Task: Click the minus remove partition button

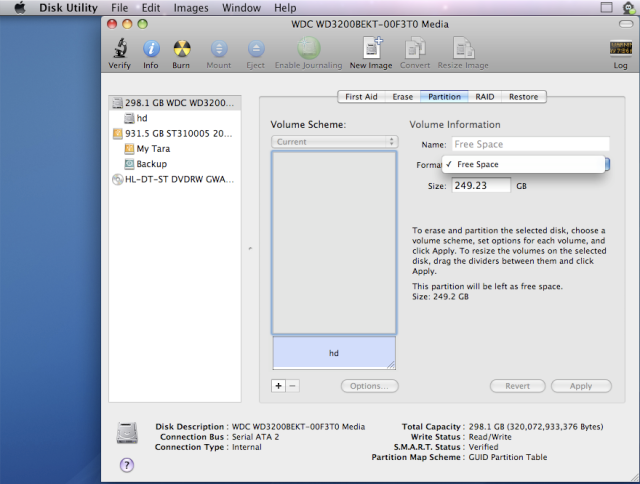Action: tap(293, 386)
